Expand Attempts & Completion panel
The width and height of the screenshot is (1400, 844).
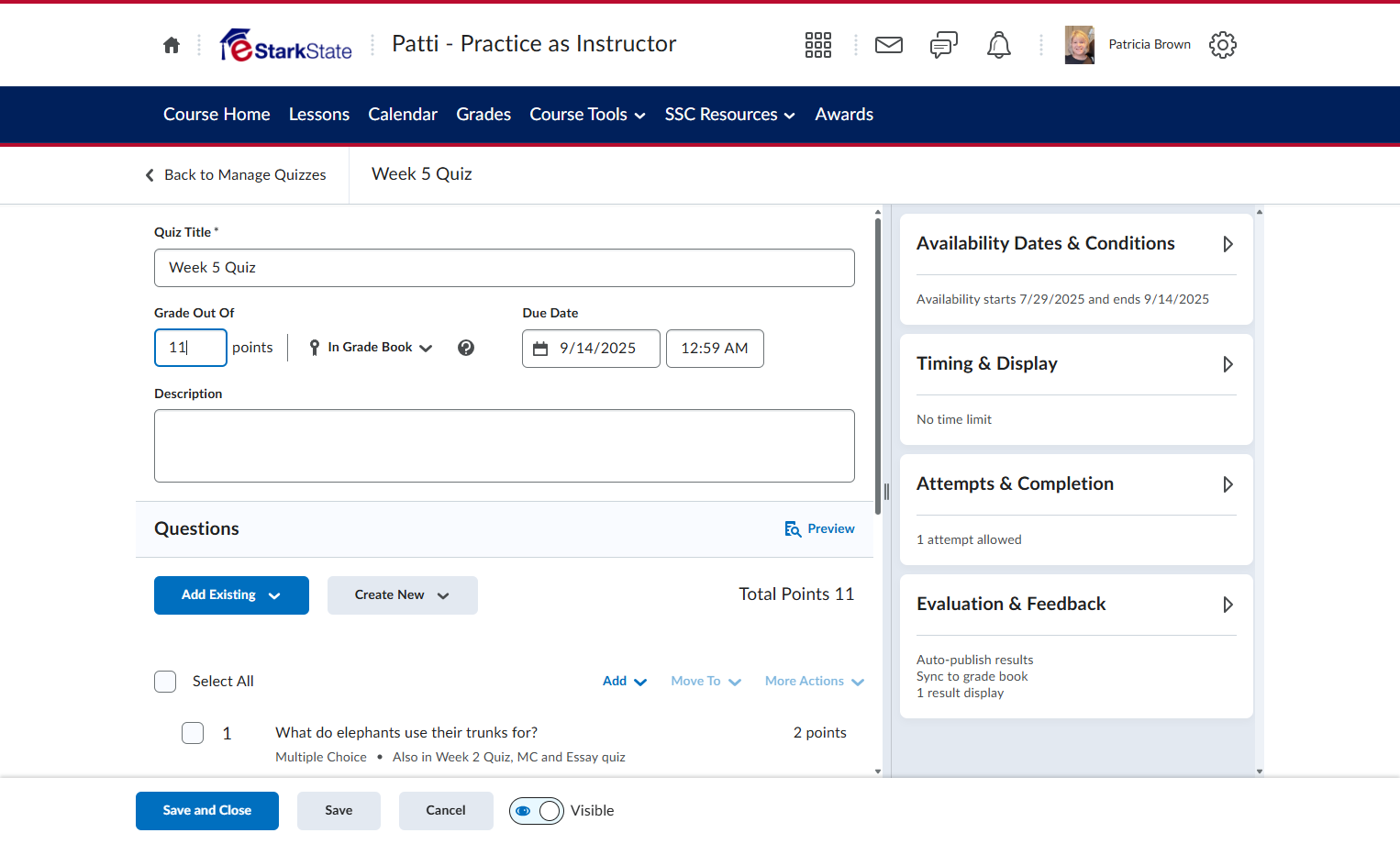1077,484
